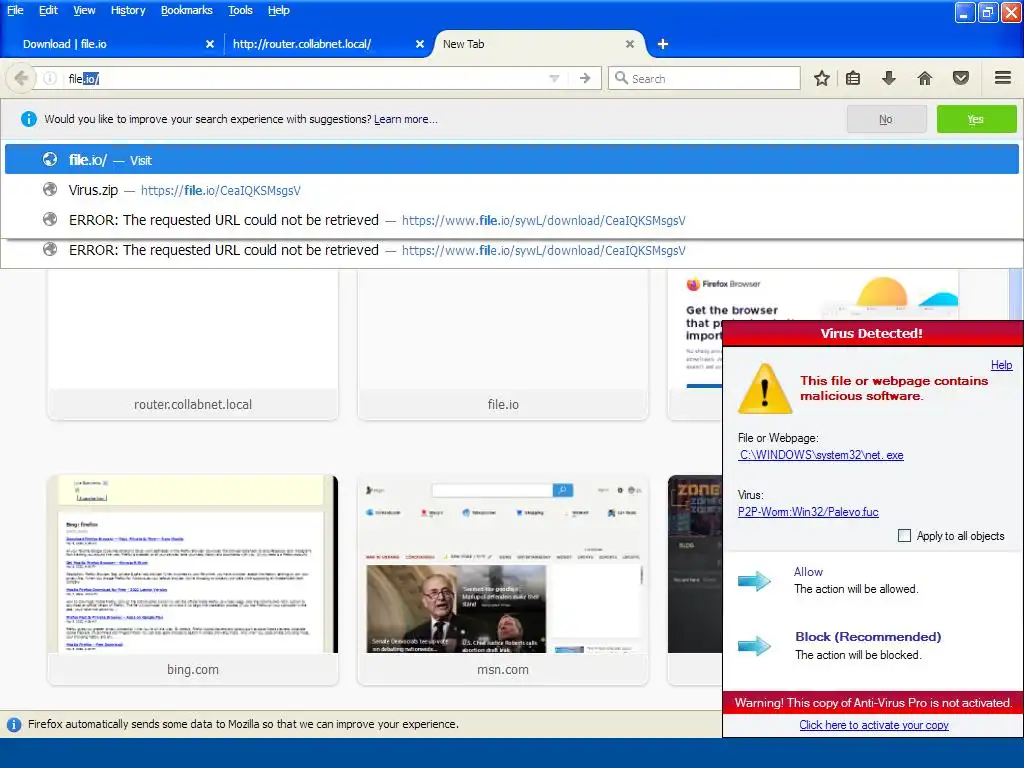The width and height of the screenshot is (1024, 768).
Task: Click the page vertical scrollbar
Action: pyautogui.click(x=1016, y=294)
